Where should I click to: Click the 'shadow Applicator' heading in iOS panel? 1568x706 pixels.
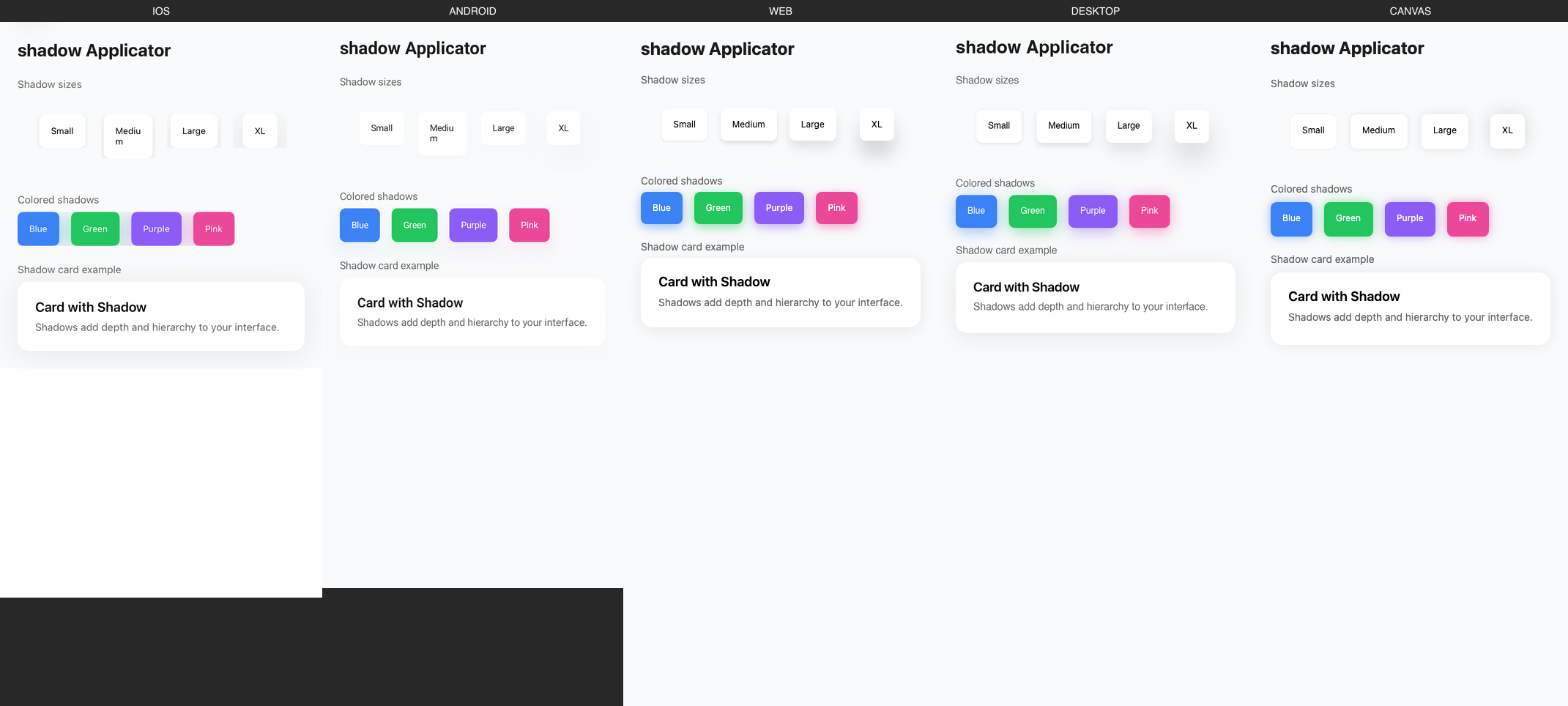[94, 51]
